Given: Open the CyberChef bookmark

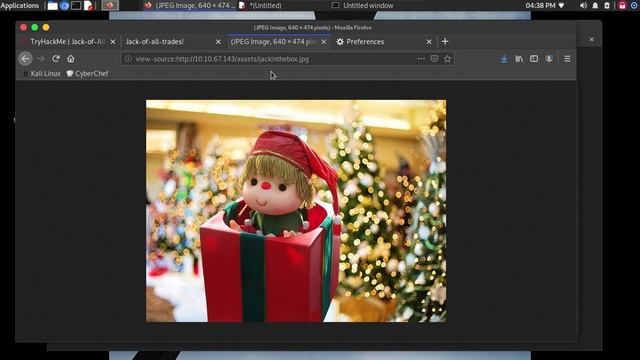Looking at the screenshot, I should [87, 73].
